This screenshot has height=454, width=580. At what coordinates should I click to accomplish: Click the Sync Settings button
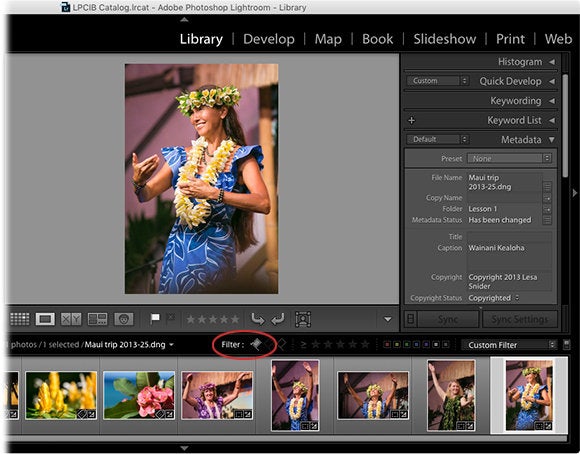click(520, 319)
